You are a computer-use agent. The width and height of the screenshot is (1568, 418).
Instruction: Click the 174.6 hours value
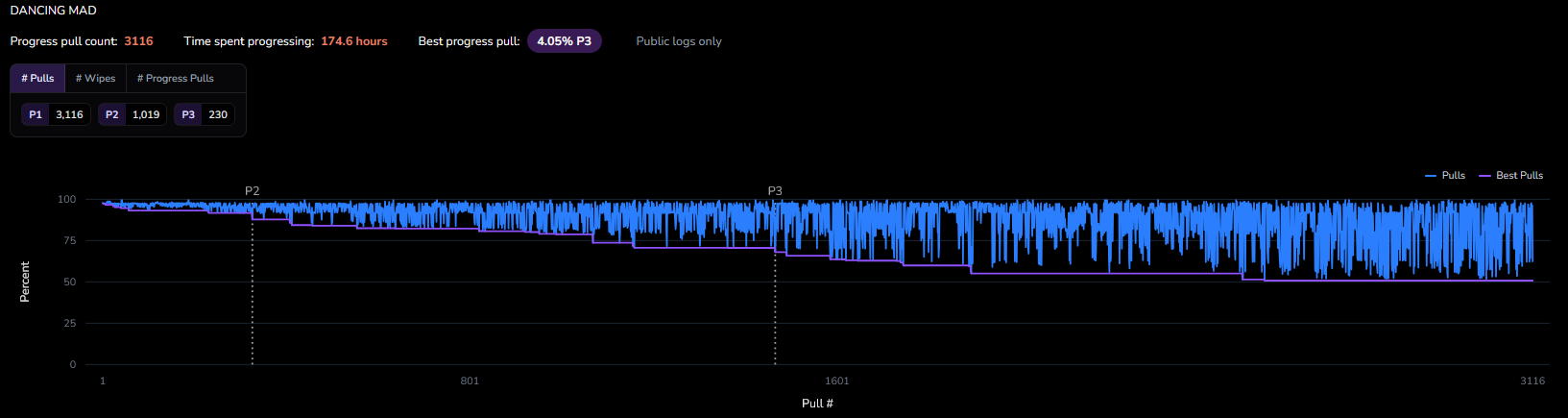click(354, 41)
